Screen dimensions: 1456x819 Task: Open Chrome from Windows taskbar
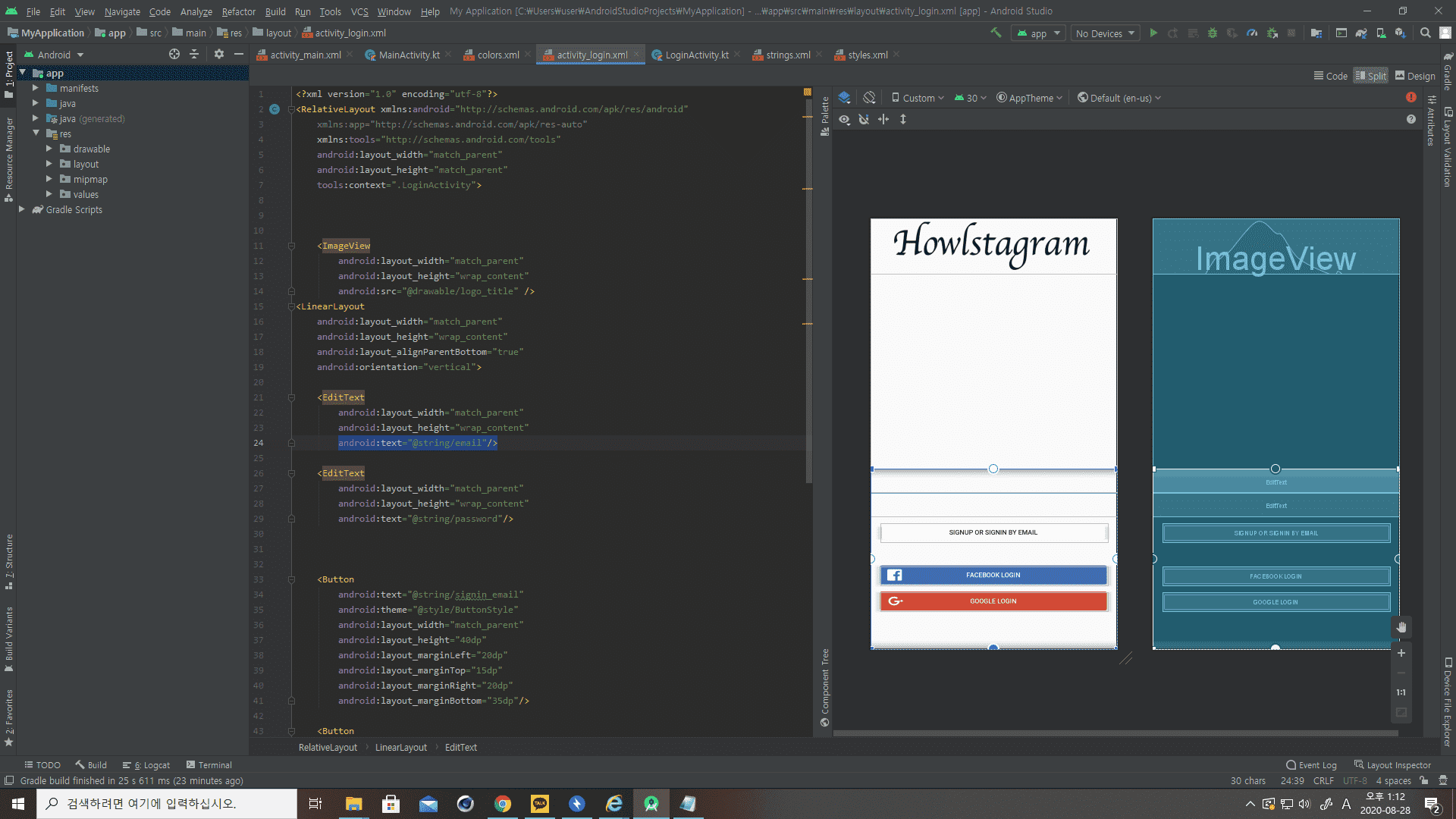click(503, 804)
